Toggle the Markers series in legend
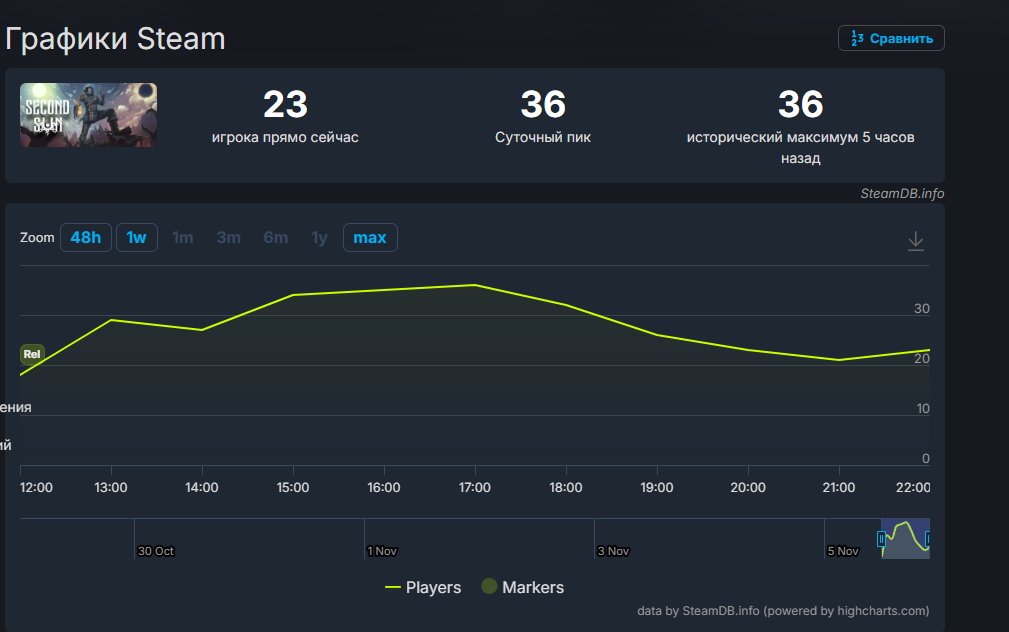Image resolution: width=1009 pixels, height=632 pixels. 523,587
